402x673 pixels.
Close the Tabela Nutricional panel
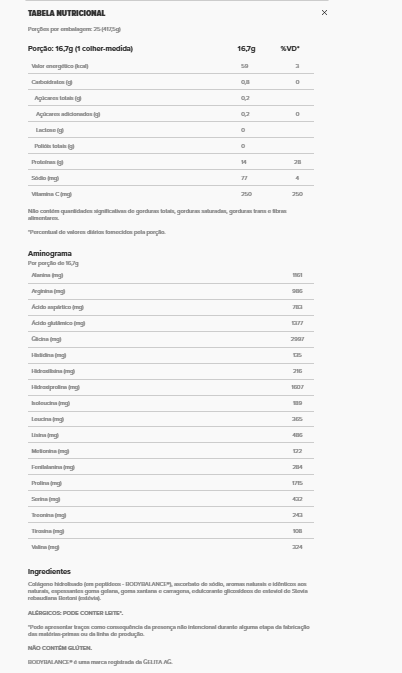pos(324,13)
